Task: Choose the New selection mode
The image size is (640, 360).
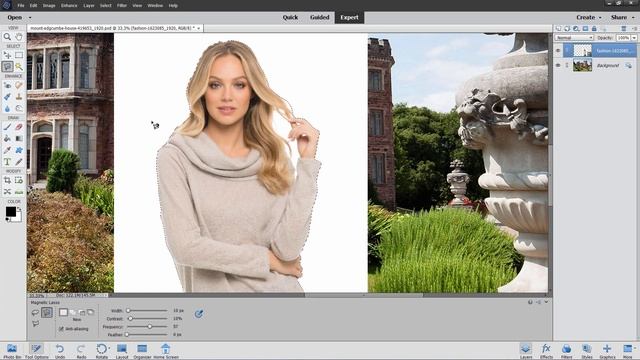Action: pyautogui.click(x=63, y=312)
